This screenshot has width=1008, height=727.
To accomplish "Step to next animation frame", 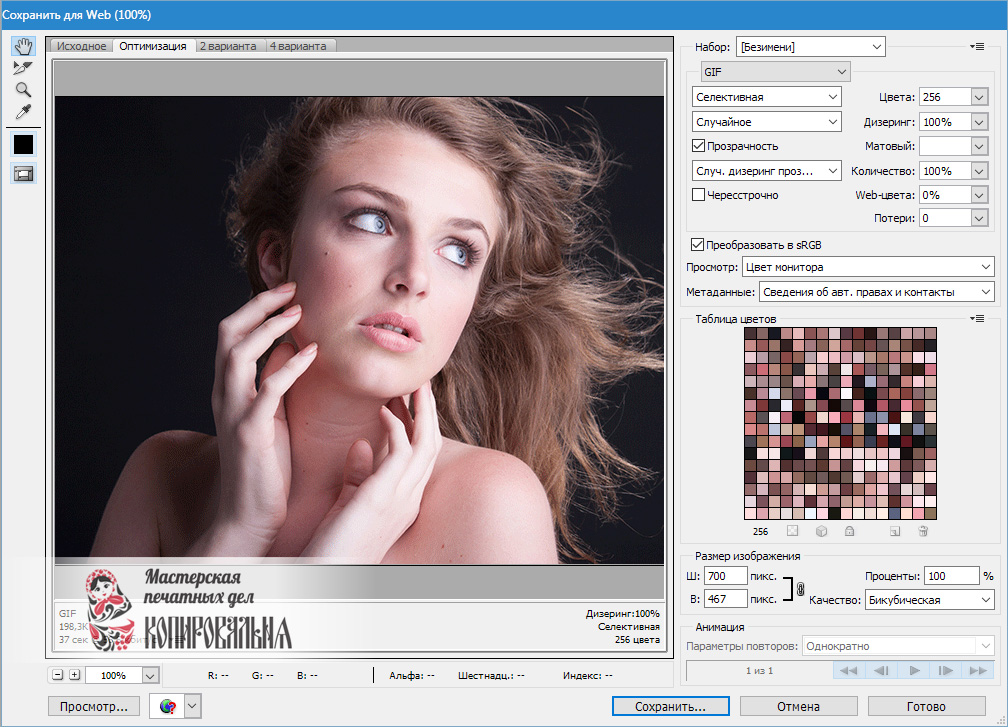I will [946, 670].
